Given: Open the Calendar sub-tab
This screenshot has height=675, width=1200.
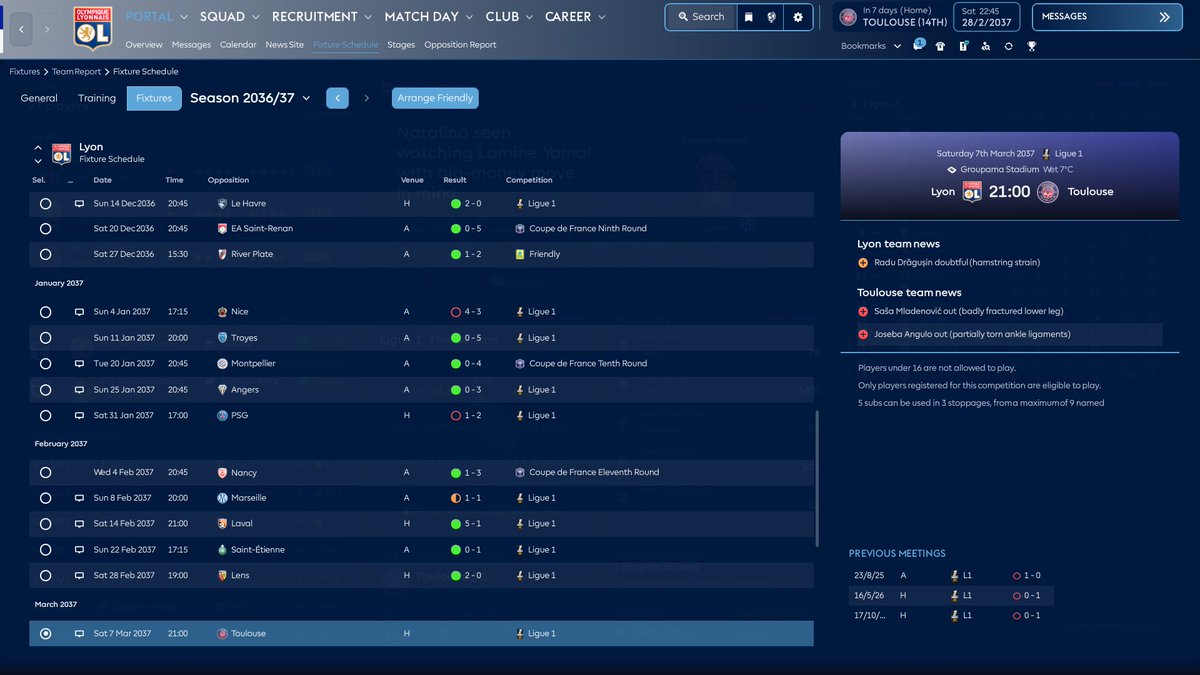Looking at the screenshot, I should (238, 45).
